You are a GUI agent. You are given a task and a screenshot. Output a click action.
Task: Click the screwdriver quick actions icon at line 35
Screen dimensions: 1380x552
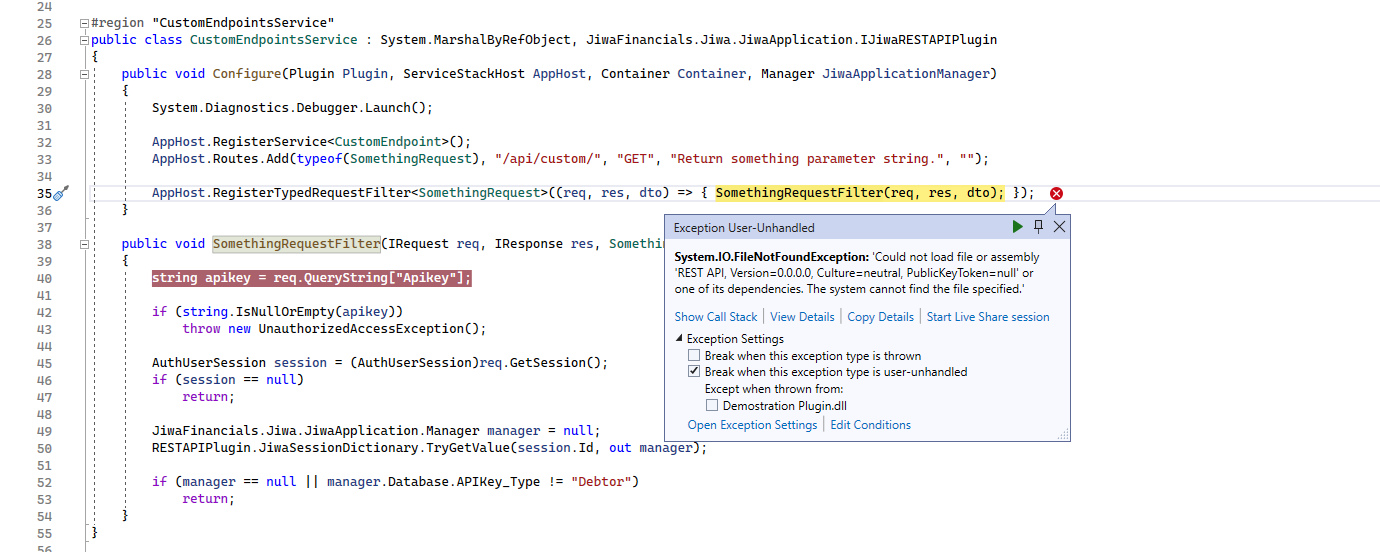[60, 193]
